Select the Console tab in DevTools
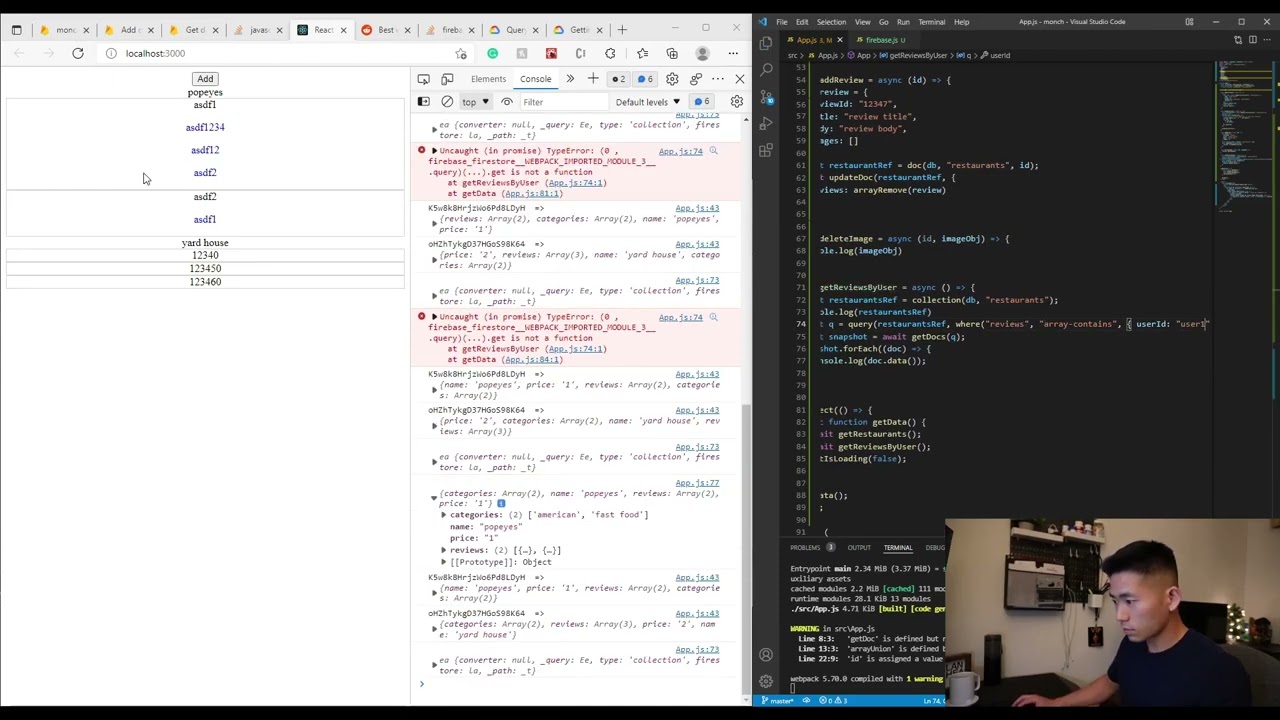Screen dimensions: 1280x720 pyautogui.click(x=535, y=79)
